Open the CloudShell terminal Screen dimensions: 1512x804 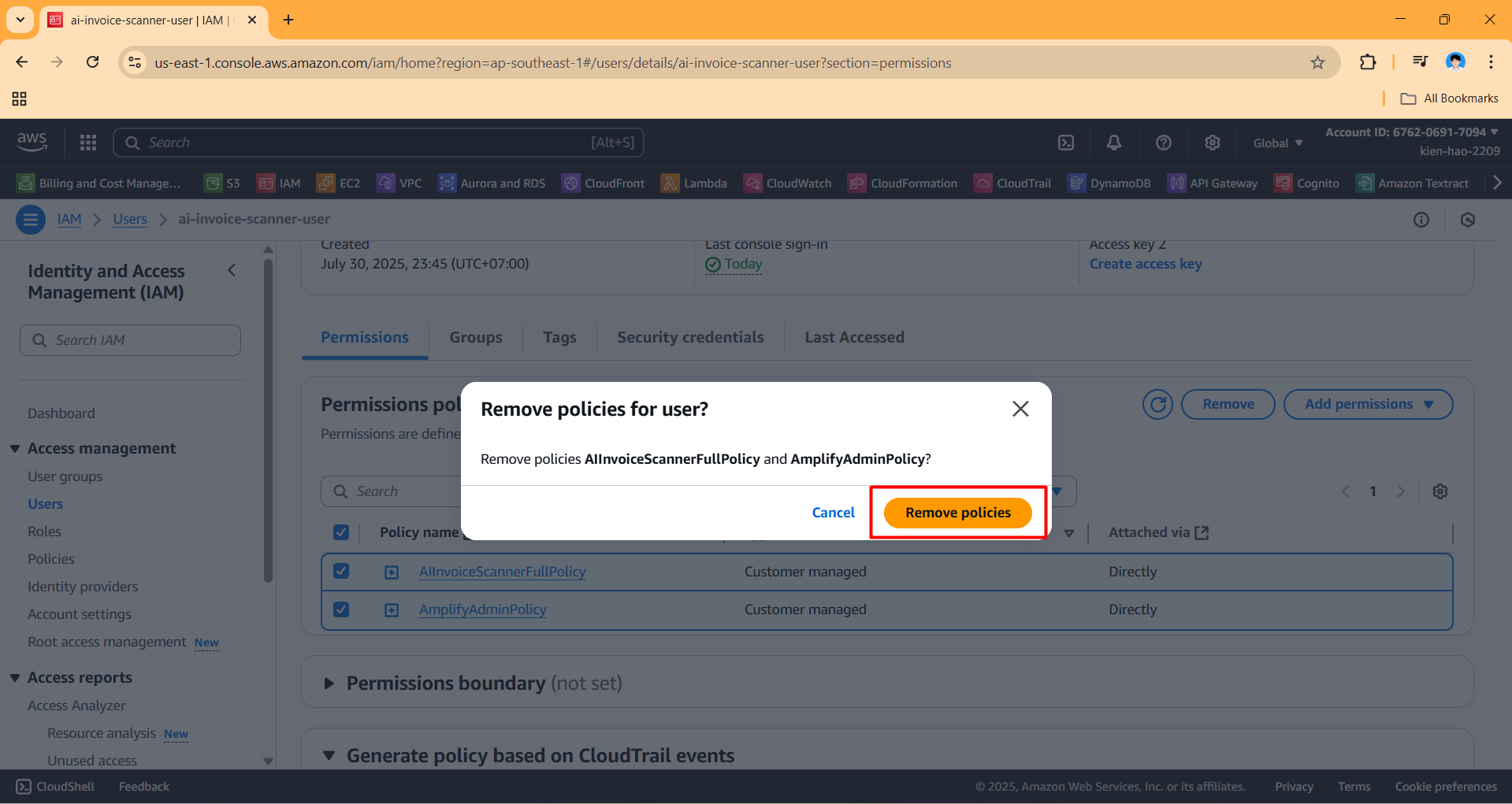click(x=54, y=786)
